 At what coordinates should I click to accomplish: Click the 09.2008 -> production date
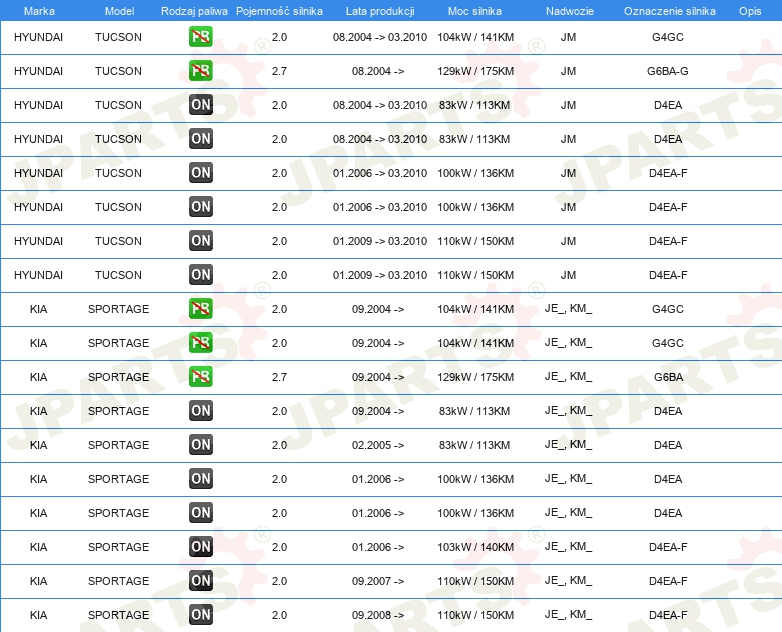coord(378,615)
